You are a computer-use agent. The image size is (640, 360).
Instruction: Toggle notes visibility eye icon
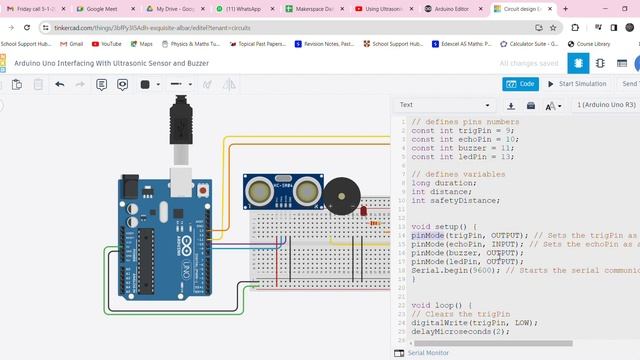pyautogui.click(x=122, y=84)
